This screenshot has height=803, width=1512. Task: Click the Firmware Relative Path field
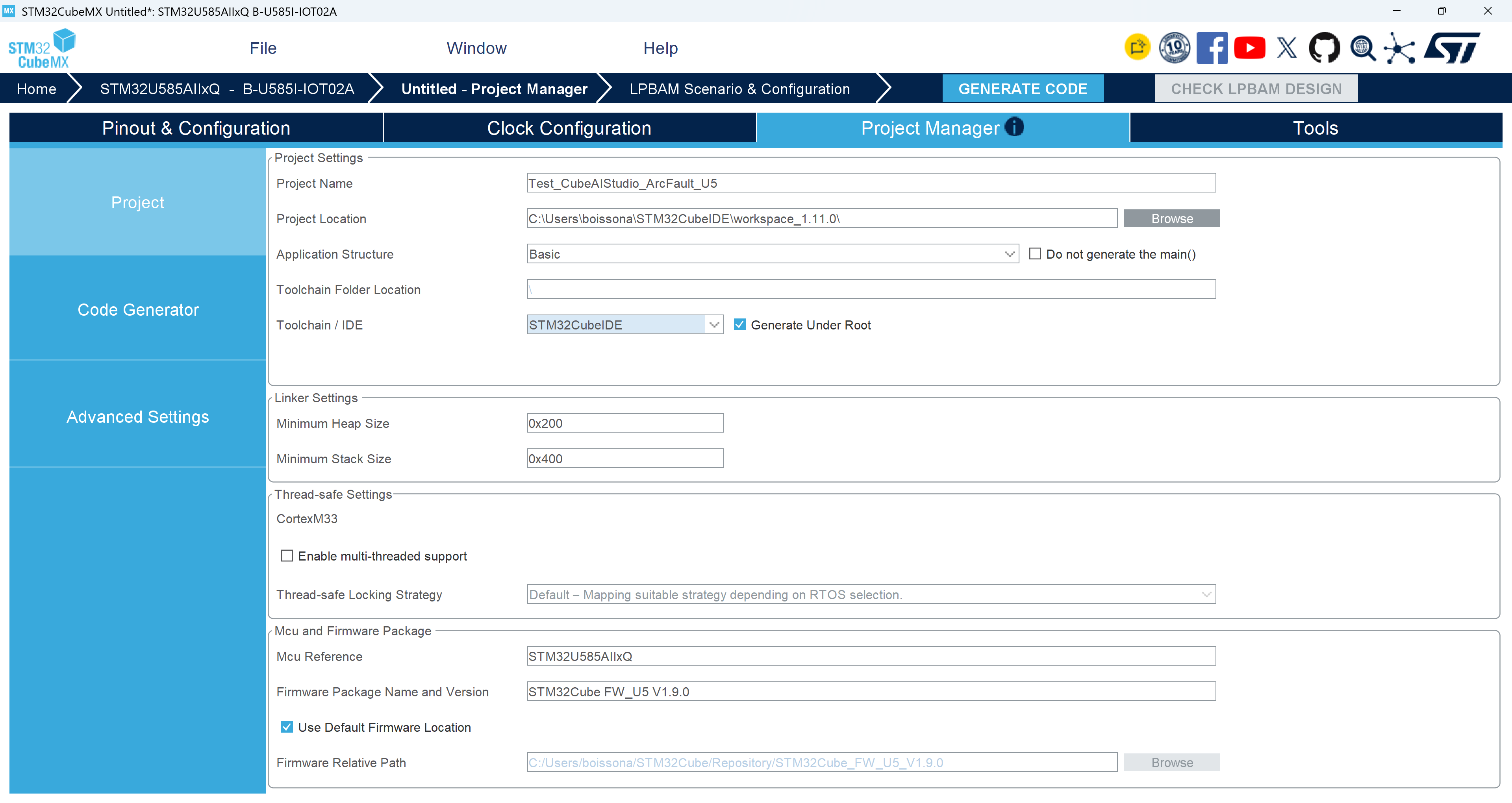(822, 762)
